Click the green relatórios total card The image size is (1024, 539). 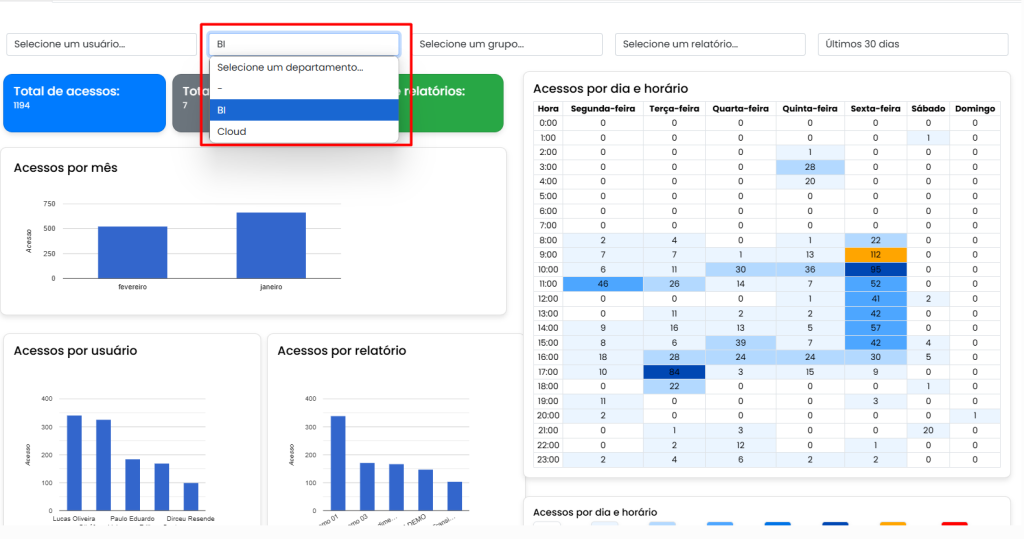click(x=455, y=102)
